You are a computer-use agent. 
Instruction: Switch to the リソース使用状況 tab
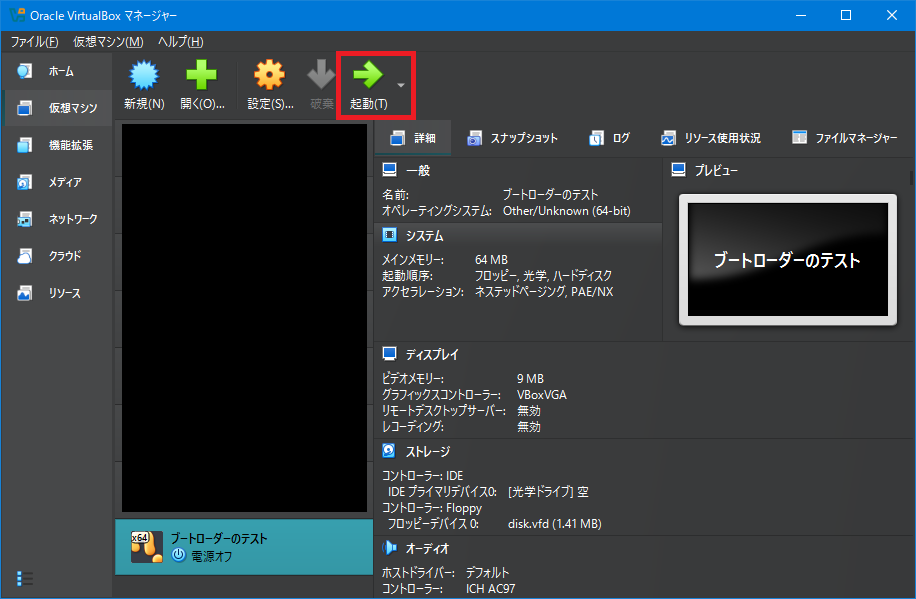710,138
